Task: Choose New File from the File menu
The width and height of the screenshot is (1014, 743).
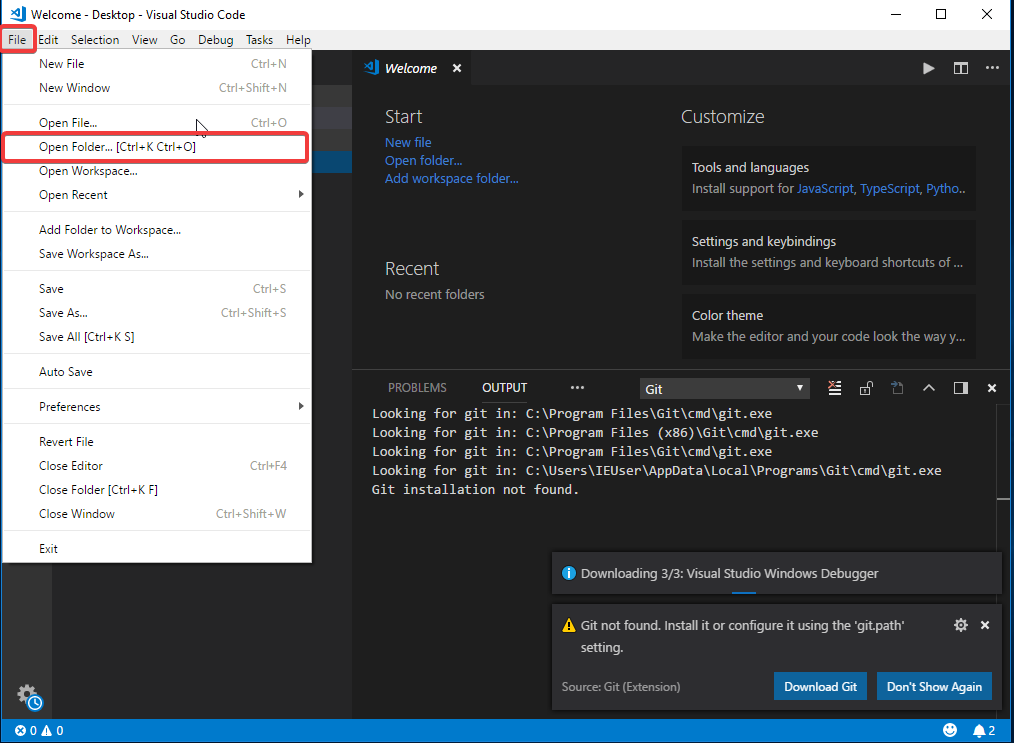Action: (157, 63)
